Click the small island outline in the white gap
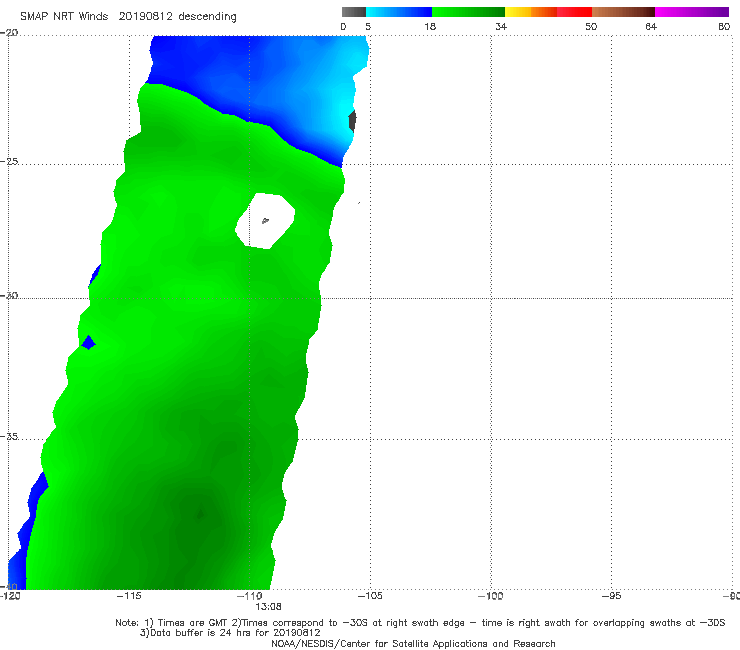Viewport: 740px width, 650px height. tap(265, 220)
